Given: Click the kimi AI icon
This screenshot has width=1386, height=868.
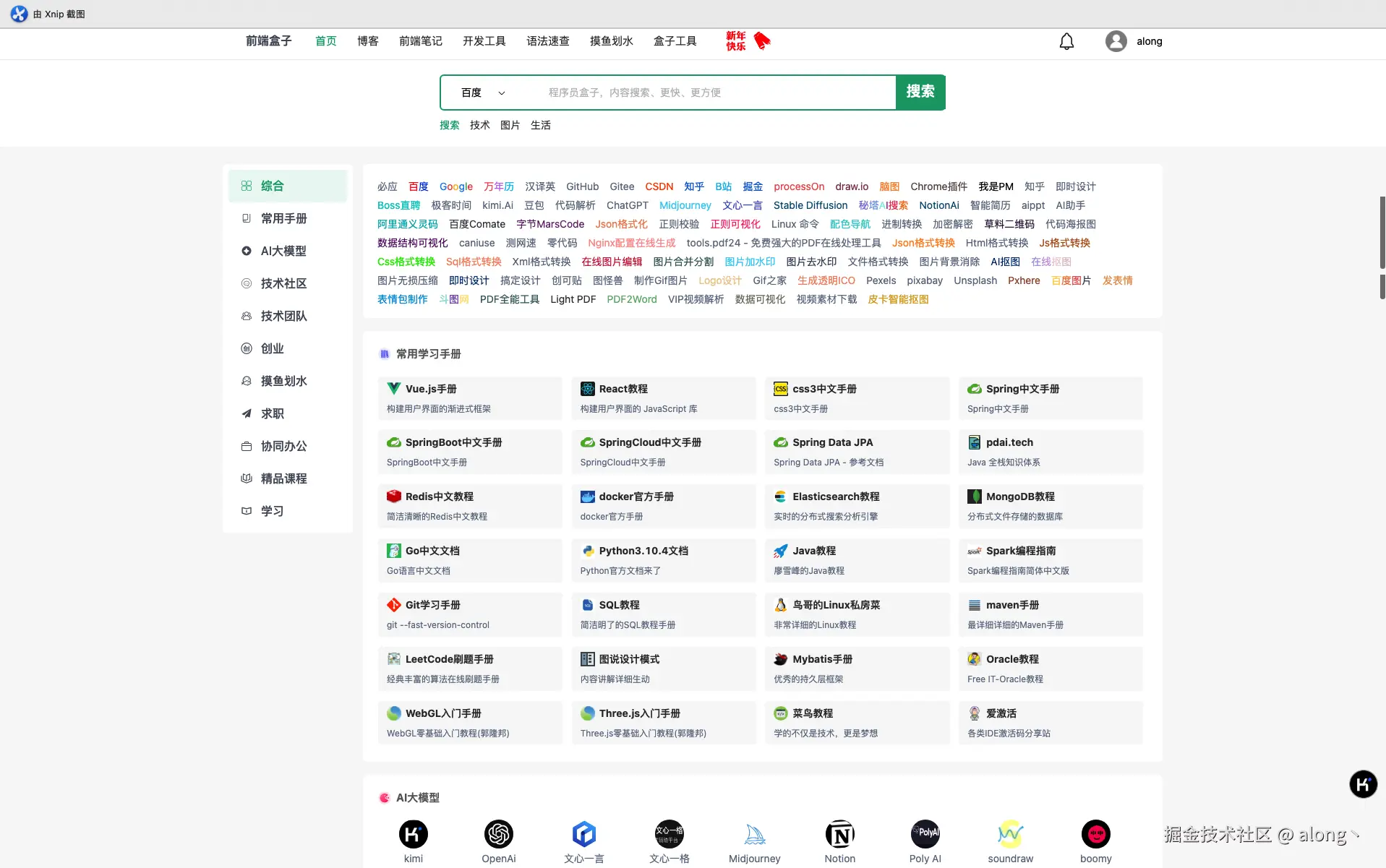Looking at the screenshot, I should click(413, 834).
